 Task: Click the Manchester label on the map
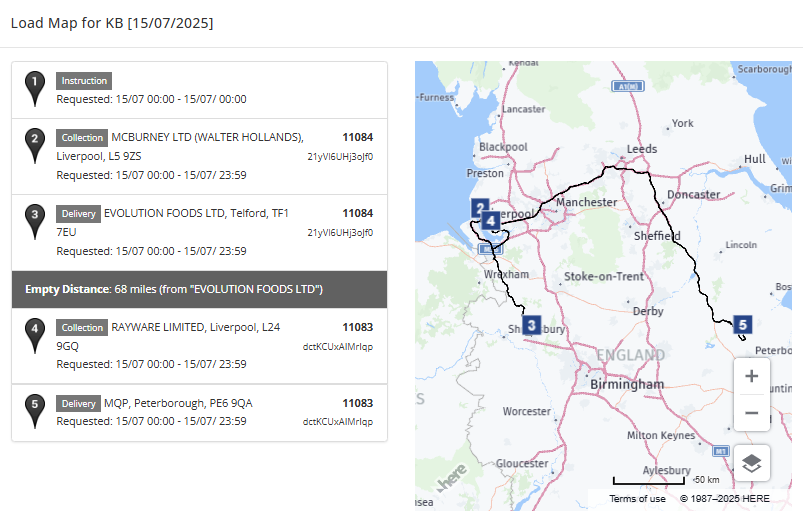tap(586, 202)
